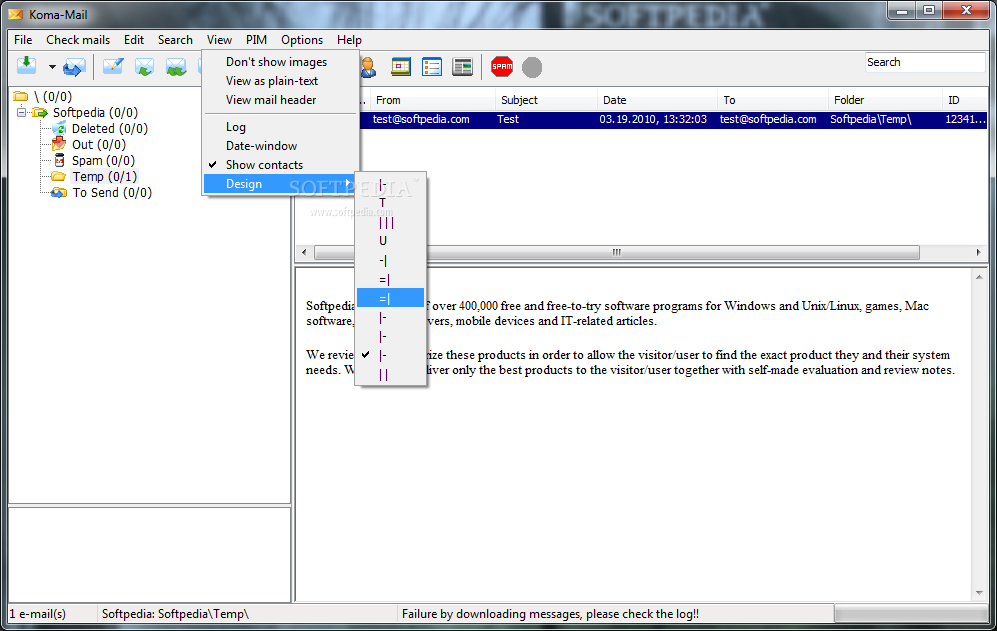The image size is (997, 631).
Task: Open the Help menu
Action: (x=349, y=39)
